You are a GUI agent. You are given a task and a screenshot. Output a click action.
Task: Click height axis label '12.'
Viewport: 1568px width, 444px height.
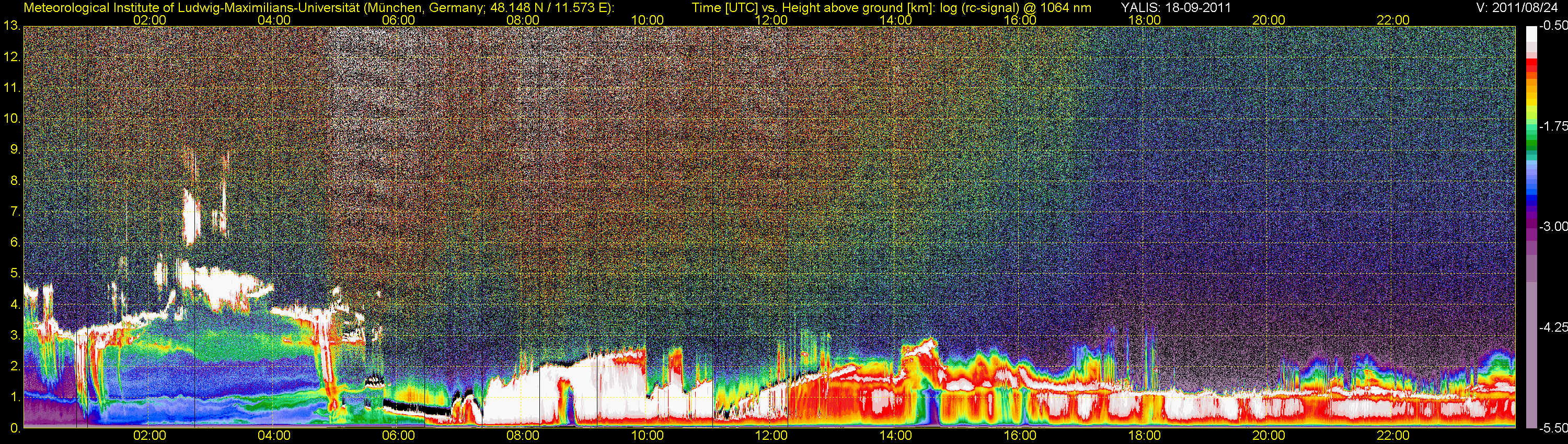[11, 56]
